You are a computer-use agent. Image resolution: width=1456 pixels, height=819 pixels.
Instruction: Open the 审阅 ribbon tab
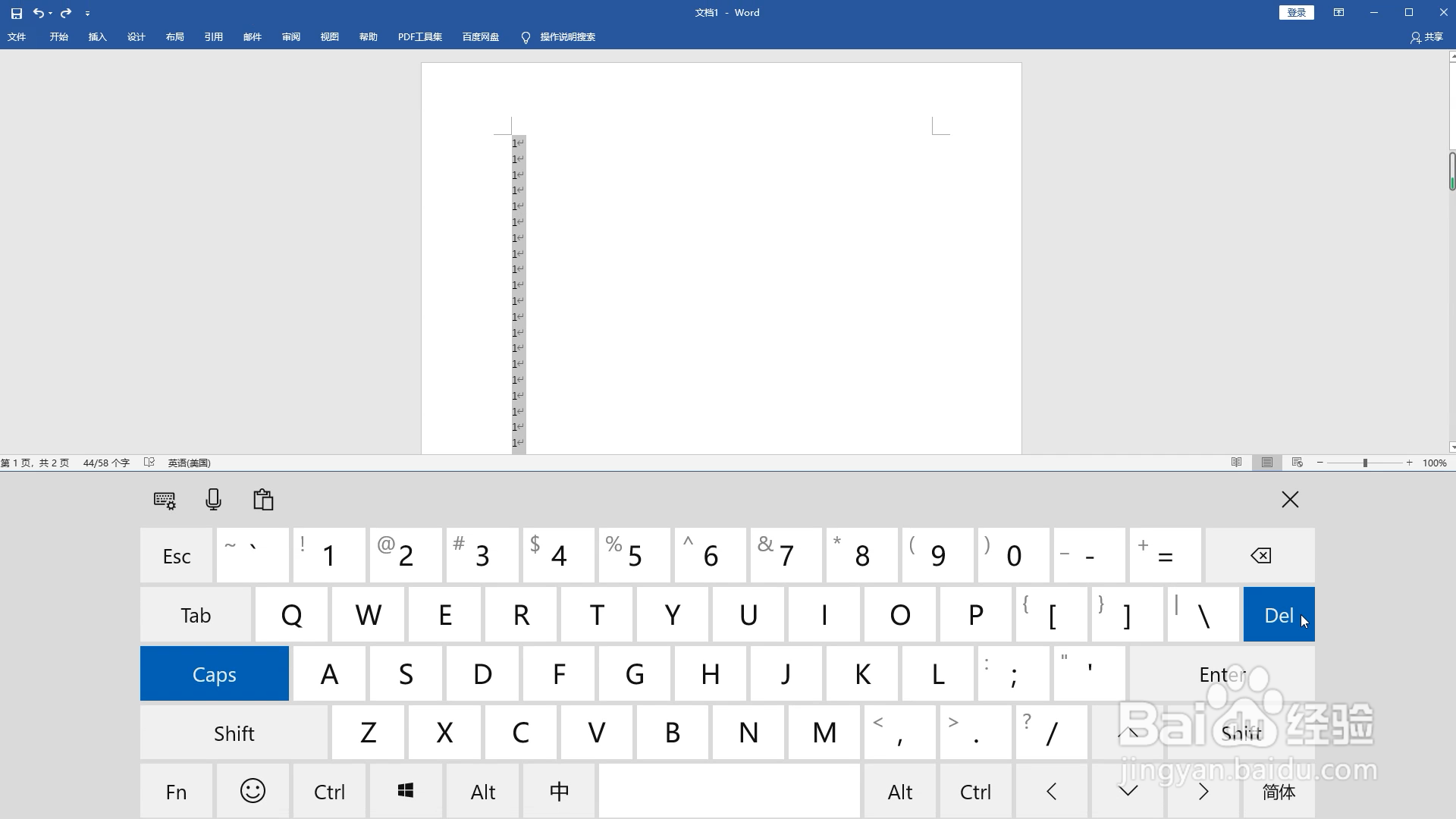click(290, 37)
